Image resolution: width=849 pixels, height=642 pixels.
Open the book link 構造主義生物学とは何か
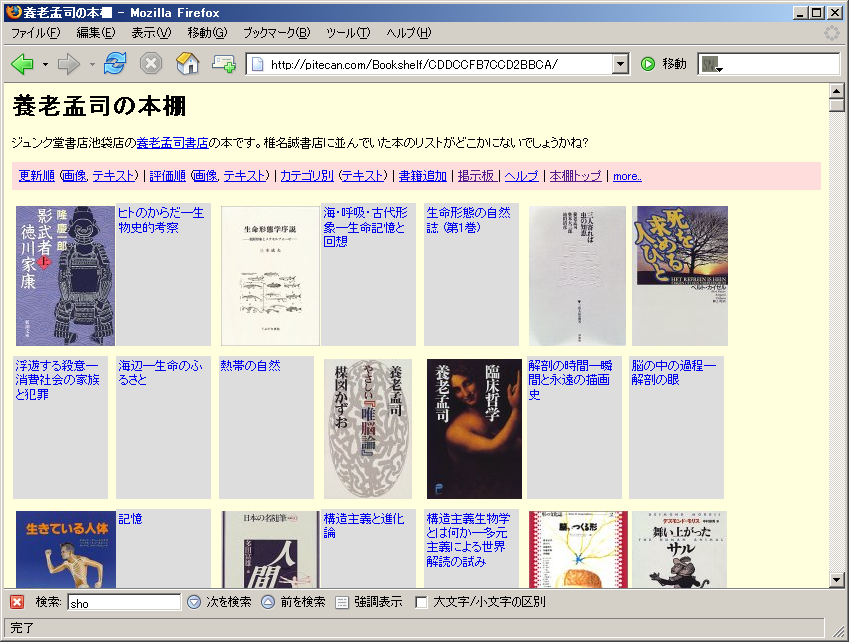(468, 540)
